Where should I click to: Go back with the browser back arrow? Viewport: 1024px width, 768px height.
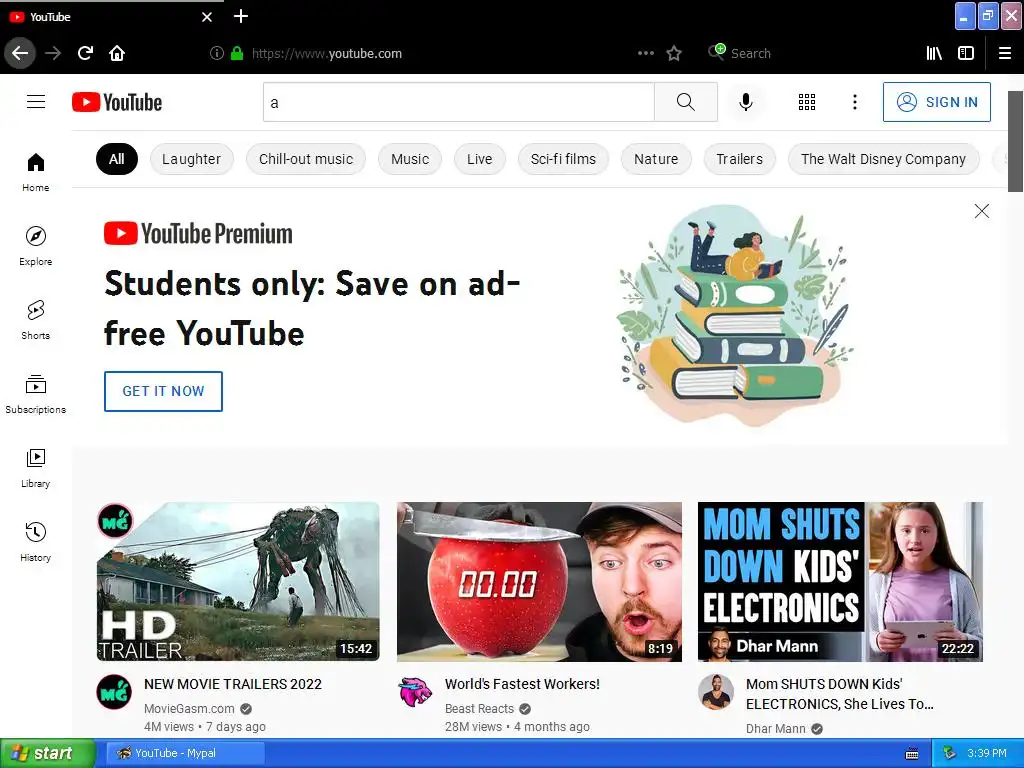20,53
